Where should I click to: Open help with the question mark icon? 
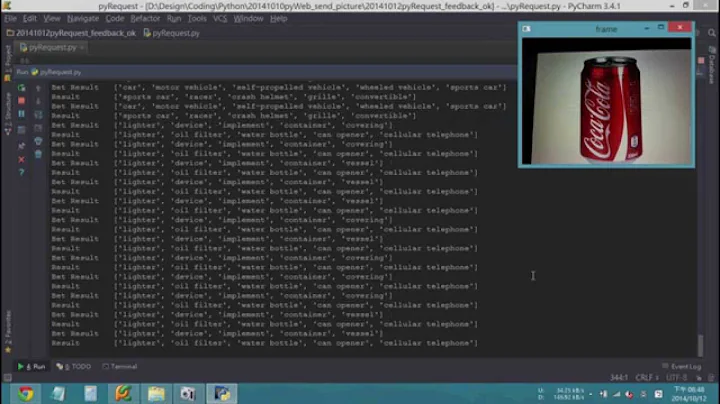point(21,172)
